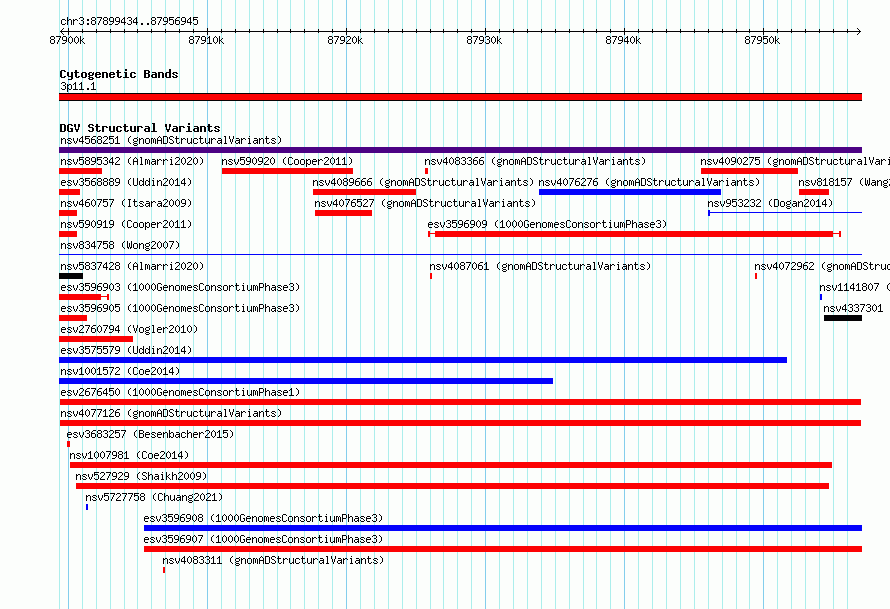Click the chr3:87899434..87956945 coordinates text

pos(129,21)
